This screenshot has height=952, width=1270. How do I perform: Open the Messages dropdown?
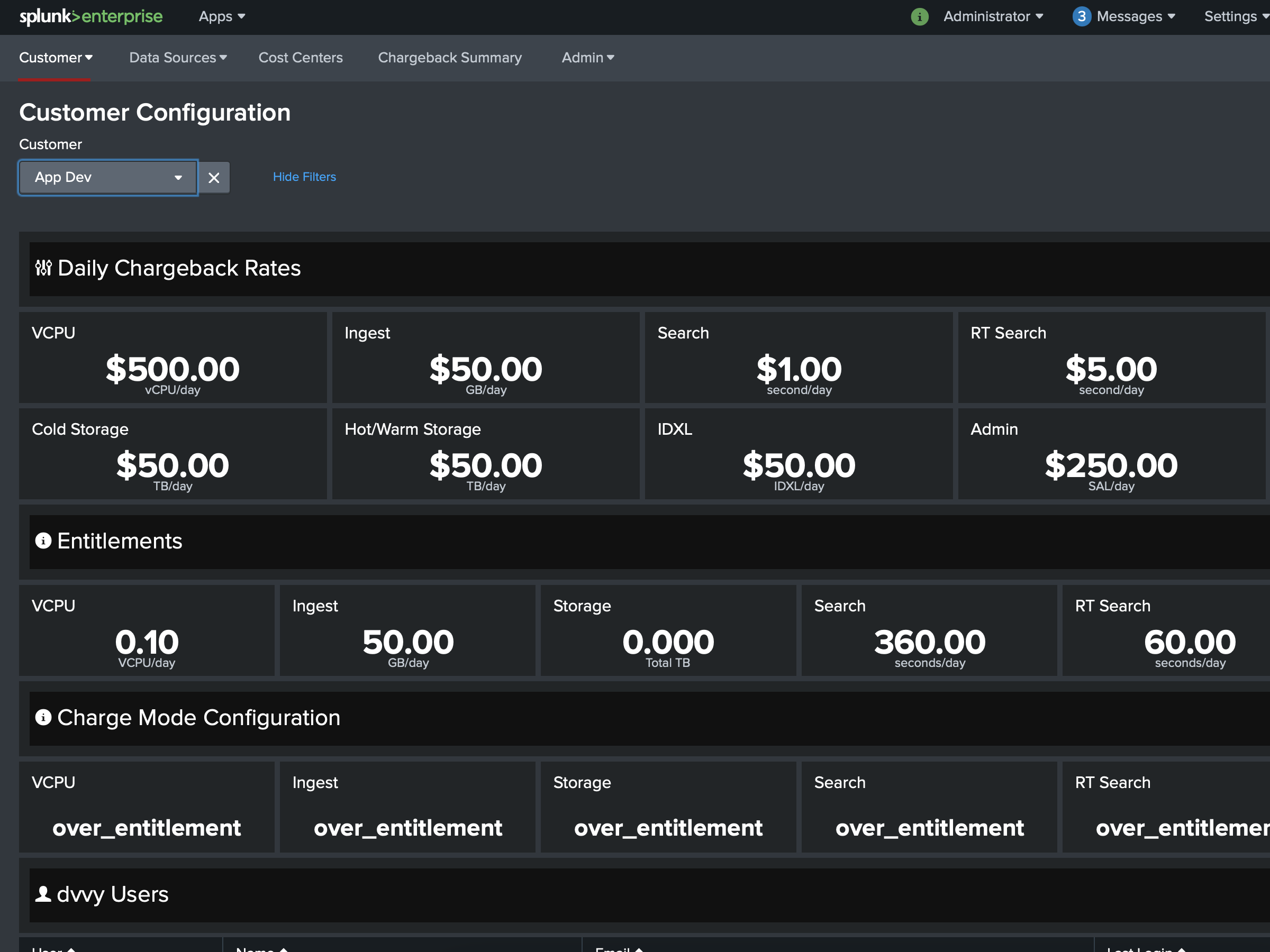click(x=1135, y=16)
